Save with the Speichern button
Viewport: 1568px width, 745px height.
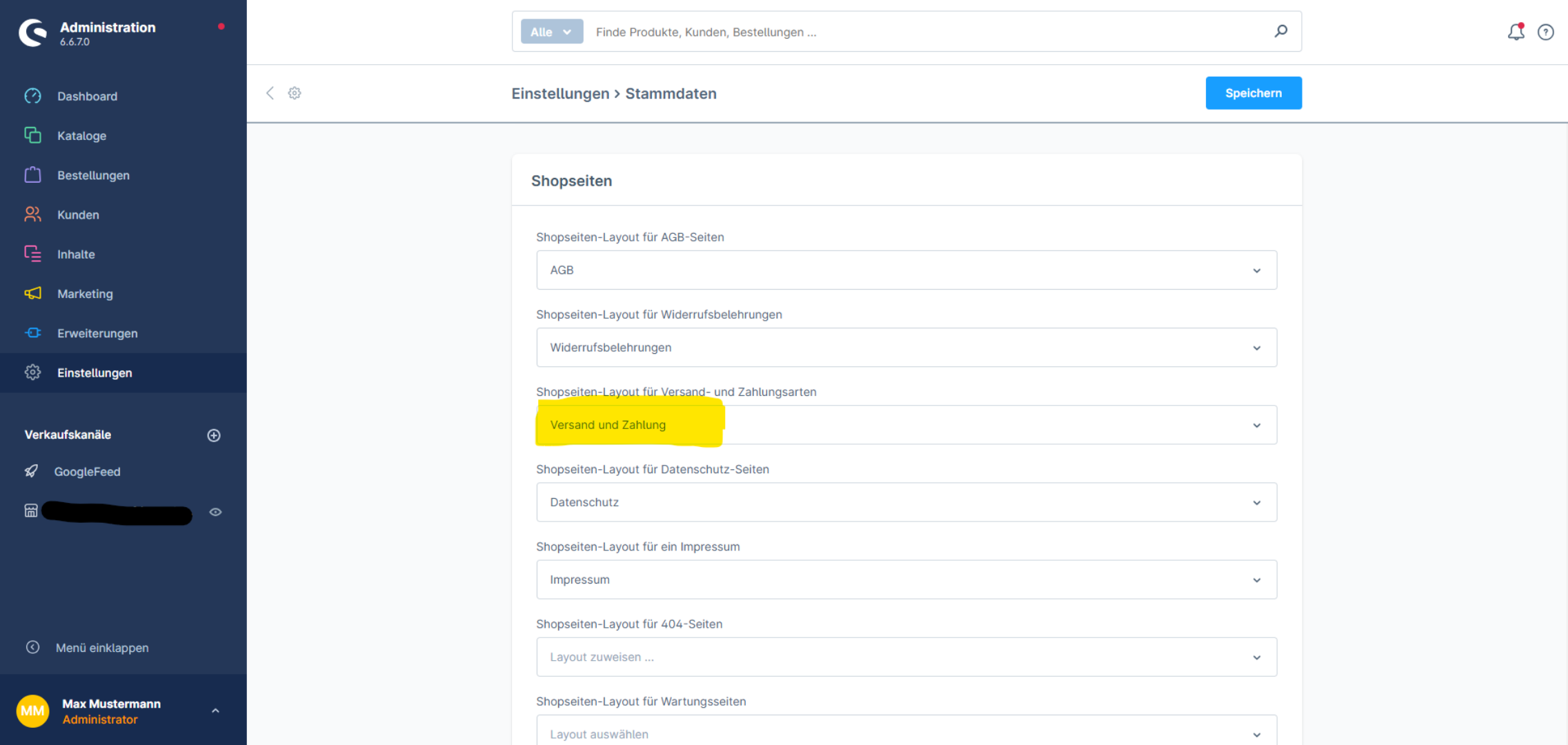(1253, 93)
